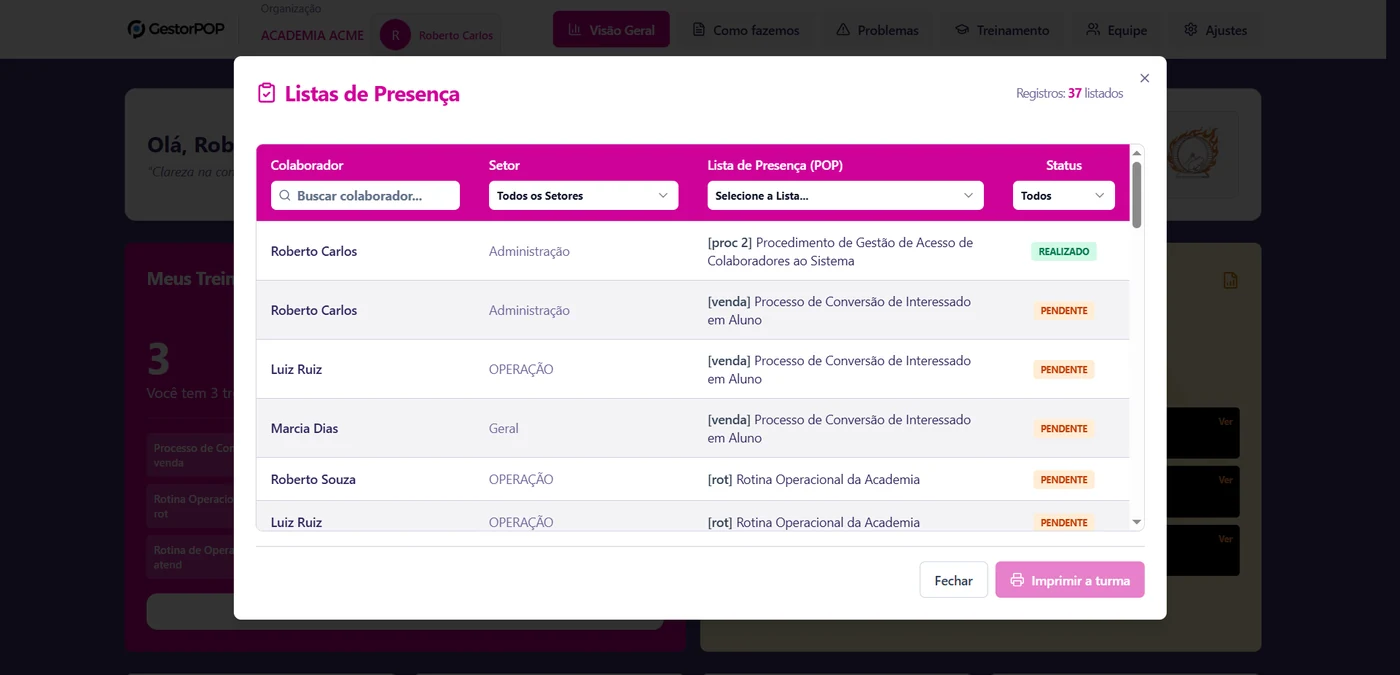Open the Todos os Setores dropdown
Screen dimensions: 1400x675
[x=583, y=196]
